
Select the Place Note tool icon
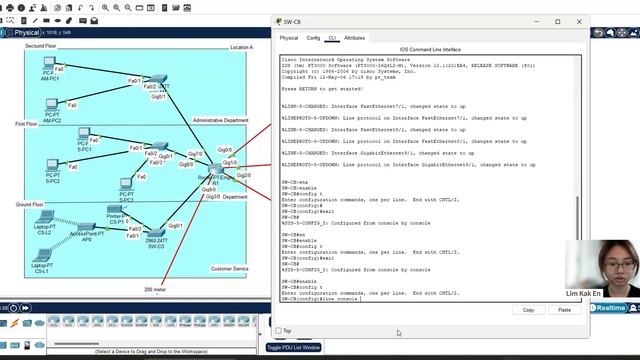[24, 20]
